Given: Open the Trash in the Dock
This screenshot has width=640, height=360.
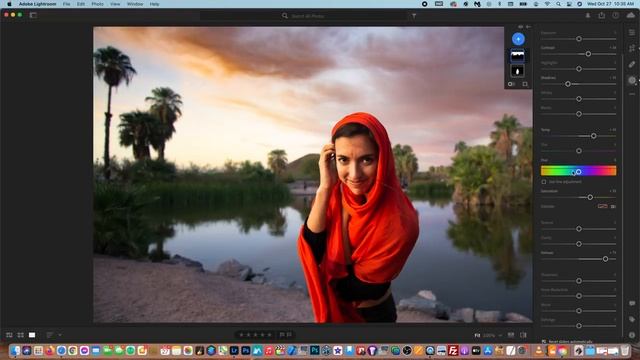Looking at the screenshot, I should point(625,350).
